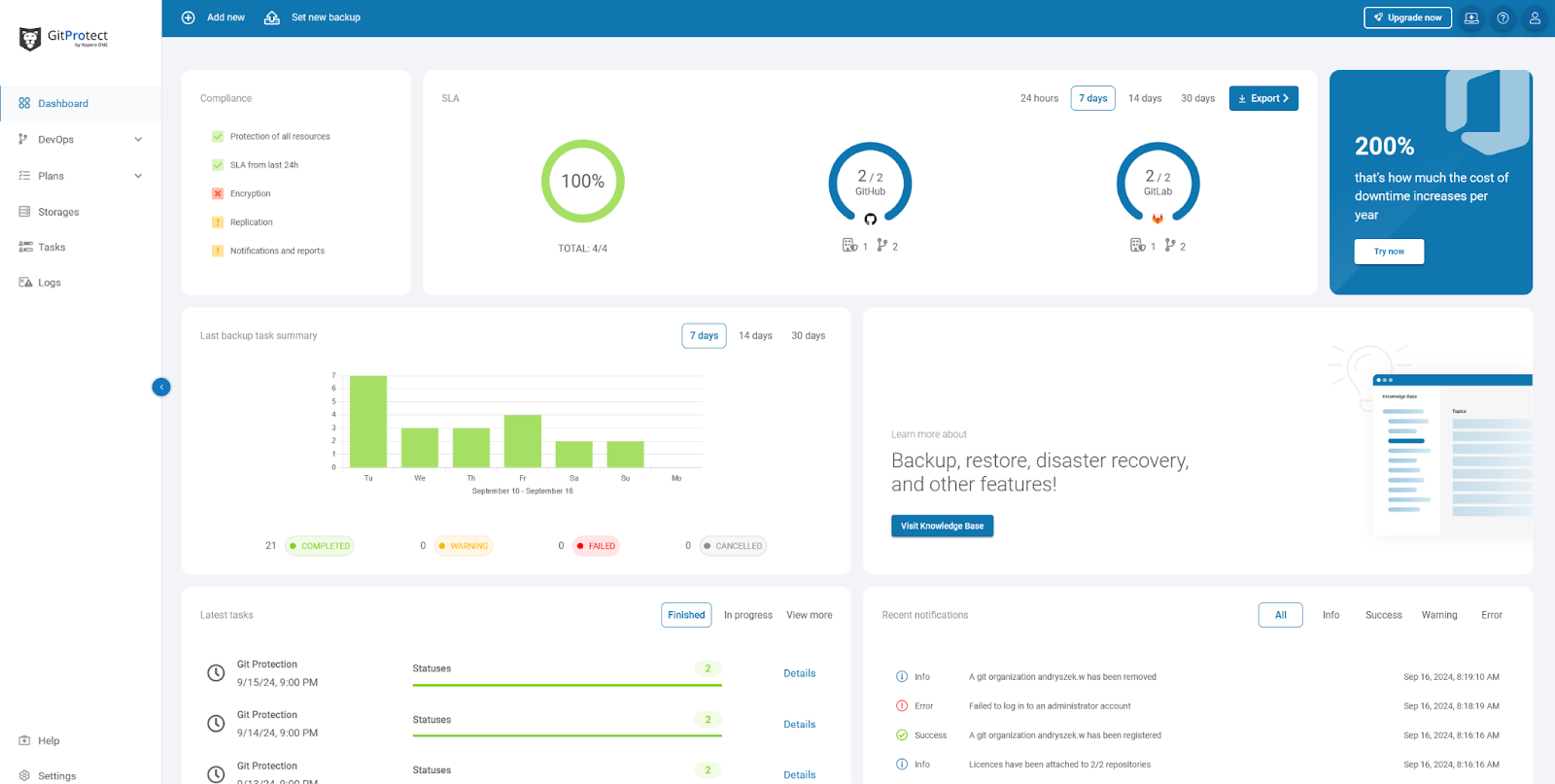Open Logs in the sidebar
1555x784 pixels.
tap(50, 283)
